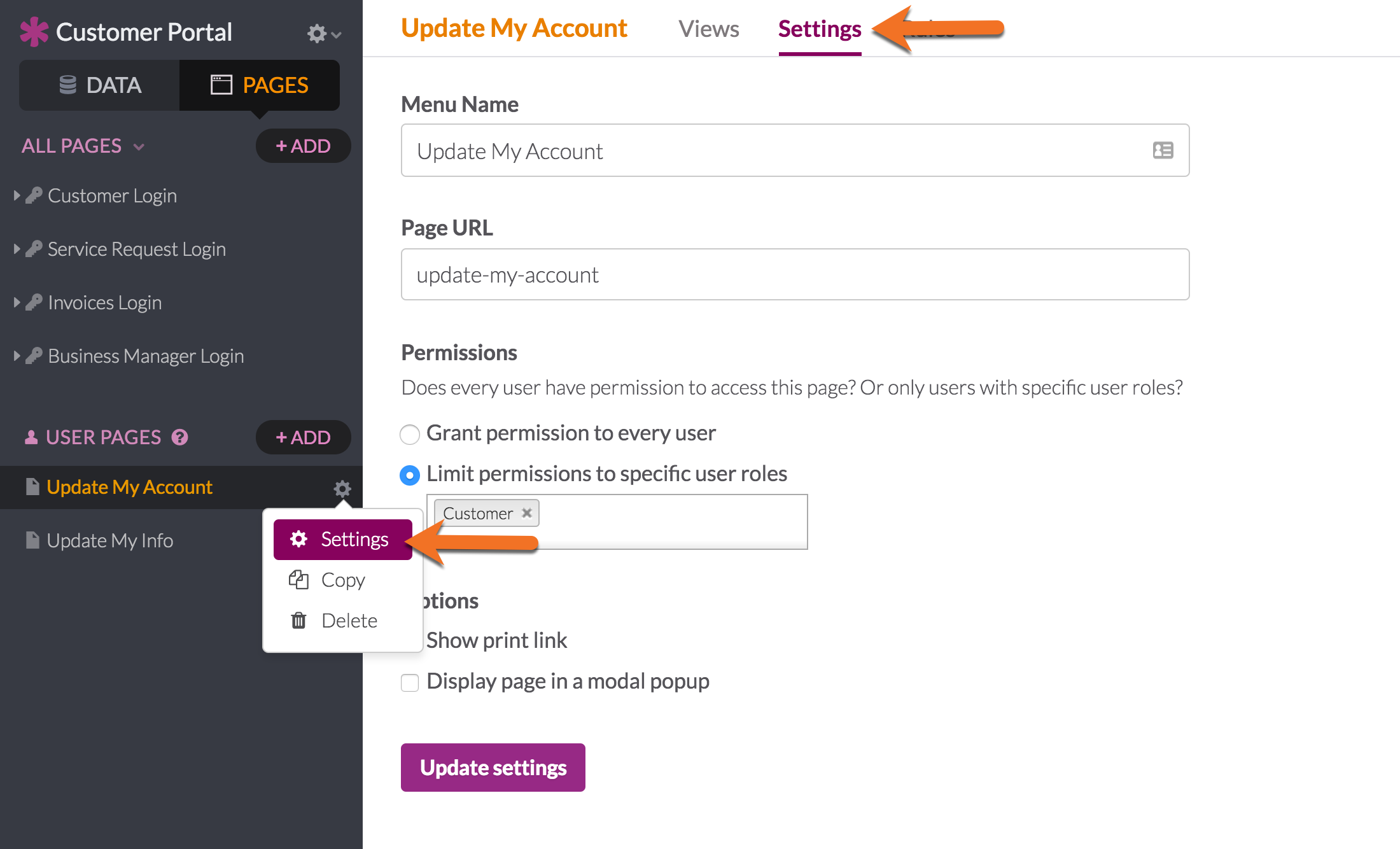Select Grant permission to every user
The width and height of the screenshot is (1400, 849).
pyautogui.click(x=410, y=435)
